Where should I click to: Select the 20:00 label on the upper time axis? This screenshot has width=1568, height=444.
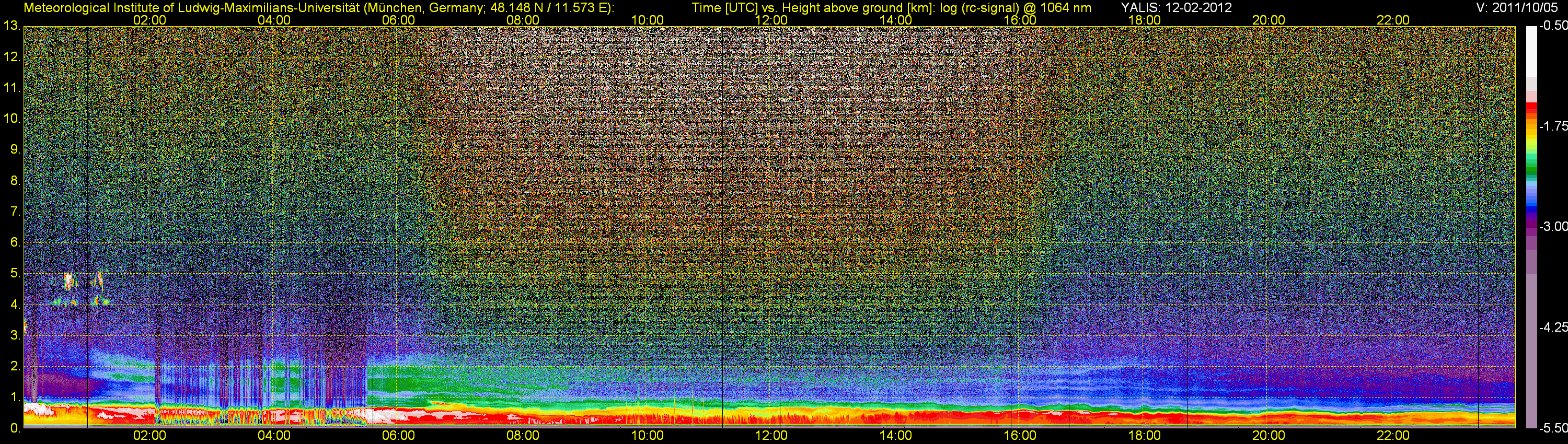(1269, 20)
